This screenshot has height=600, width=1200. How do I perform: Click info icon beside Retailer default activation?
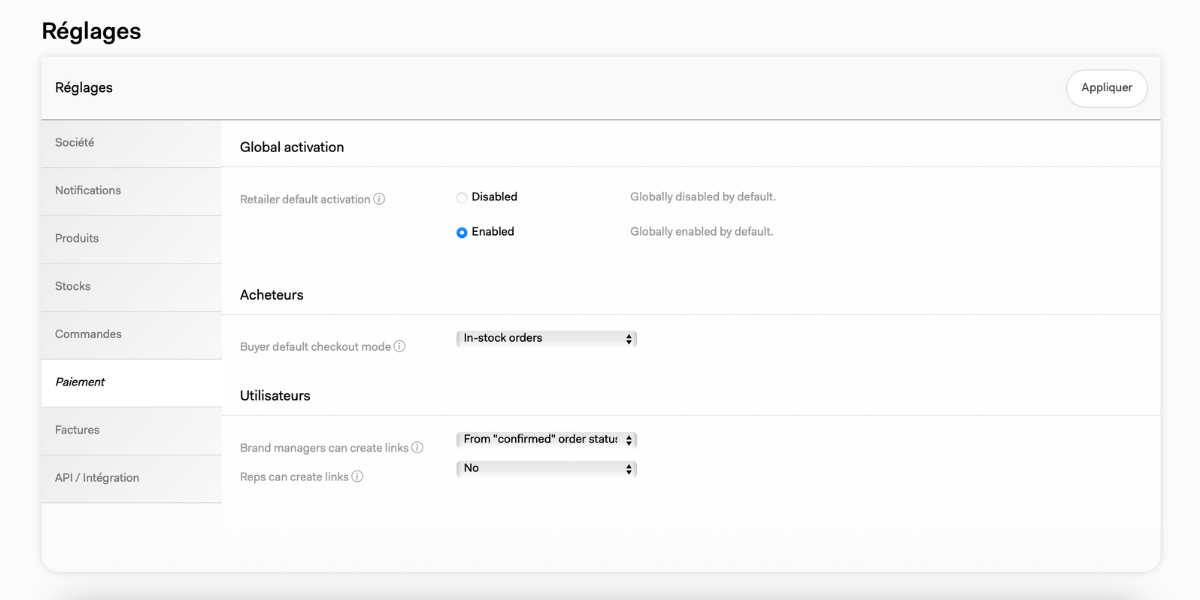click(x=379, y=199)
